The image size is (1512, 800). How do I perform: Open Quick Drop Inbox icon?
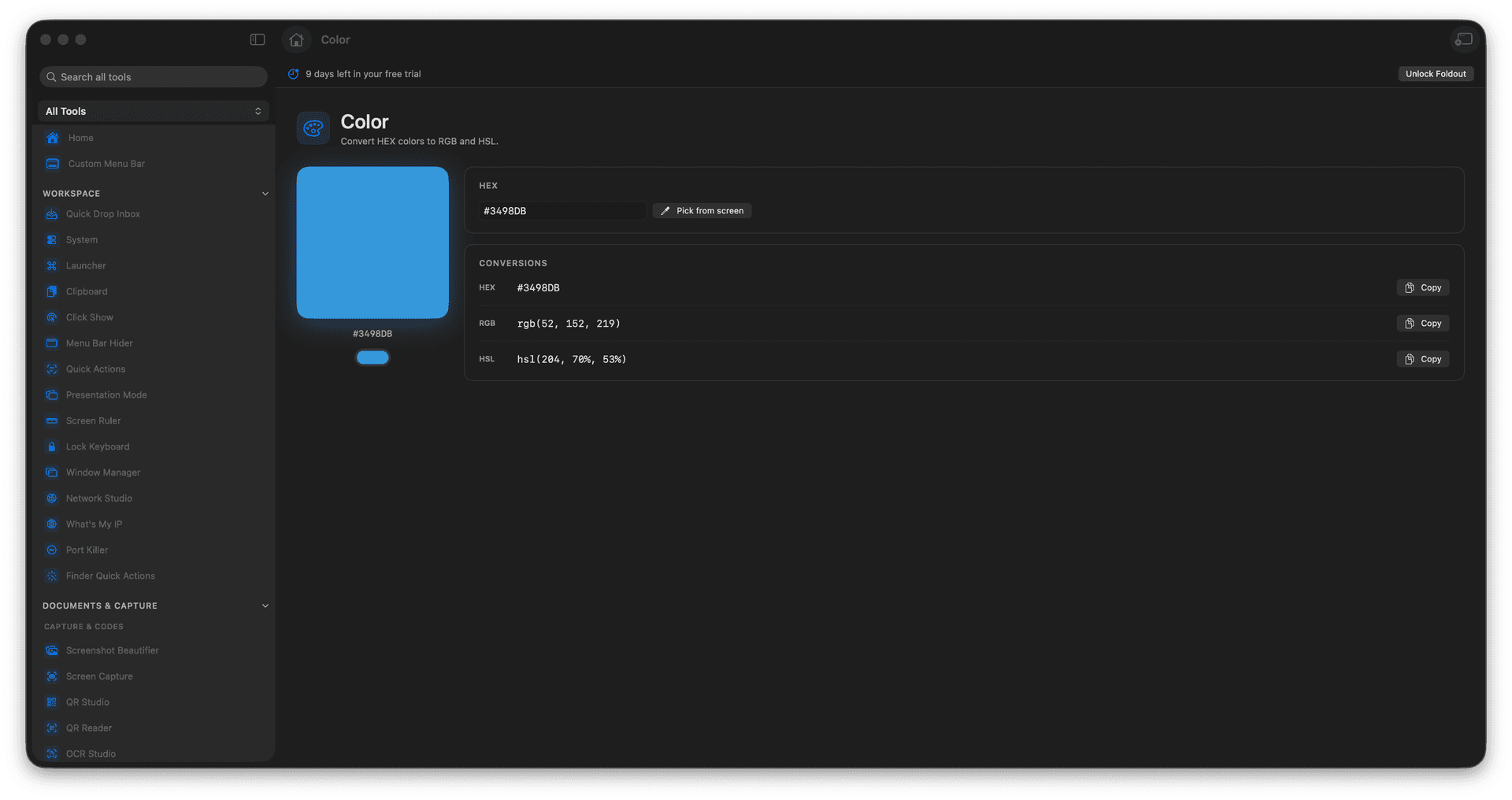[52, 214]
